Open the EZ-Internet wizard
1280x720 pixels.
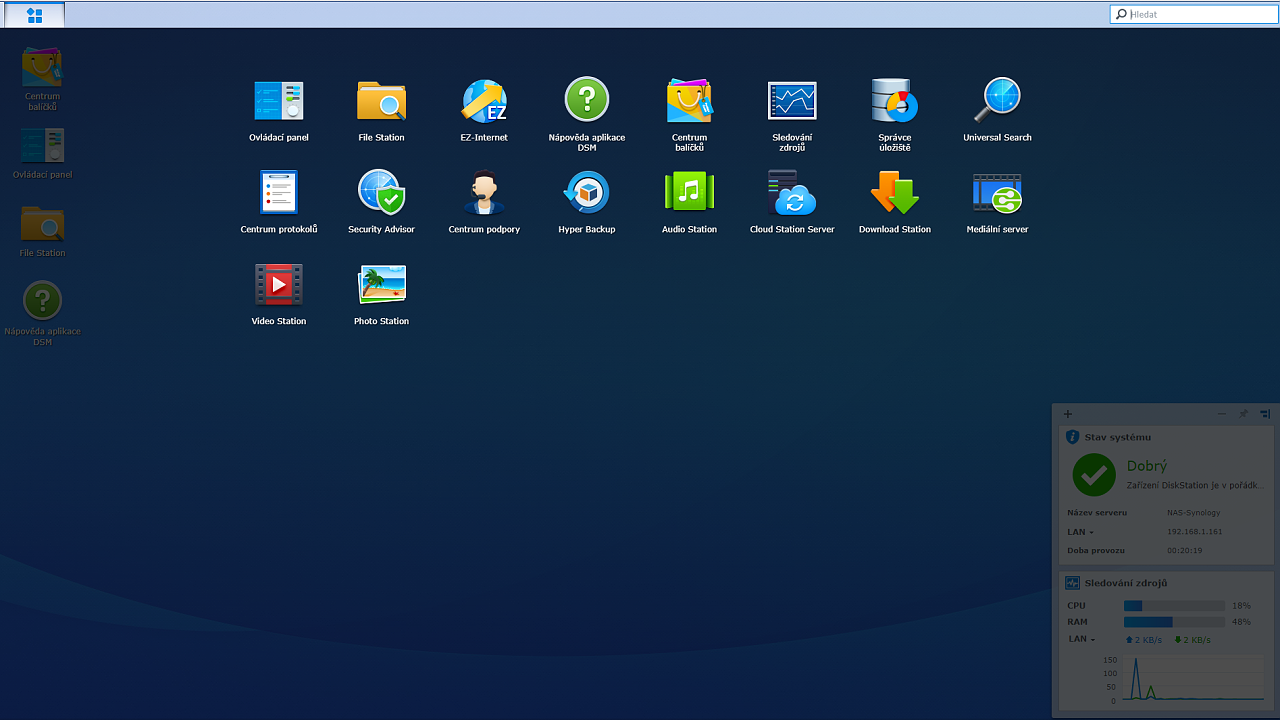(484, 101)
